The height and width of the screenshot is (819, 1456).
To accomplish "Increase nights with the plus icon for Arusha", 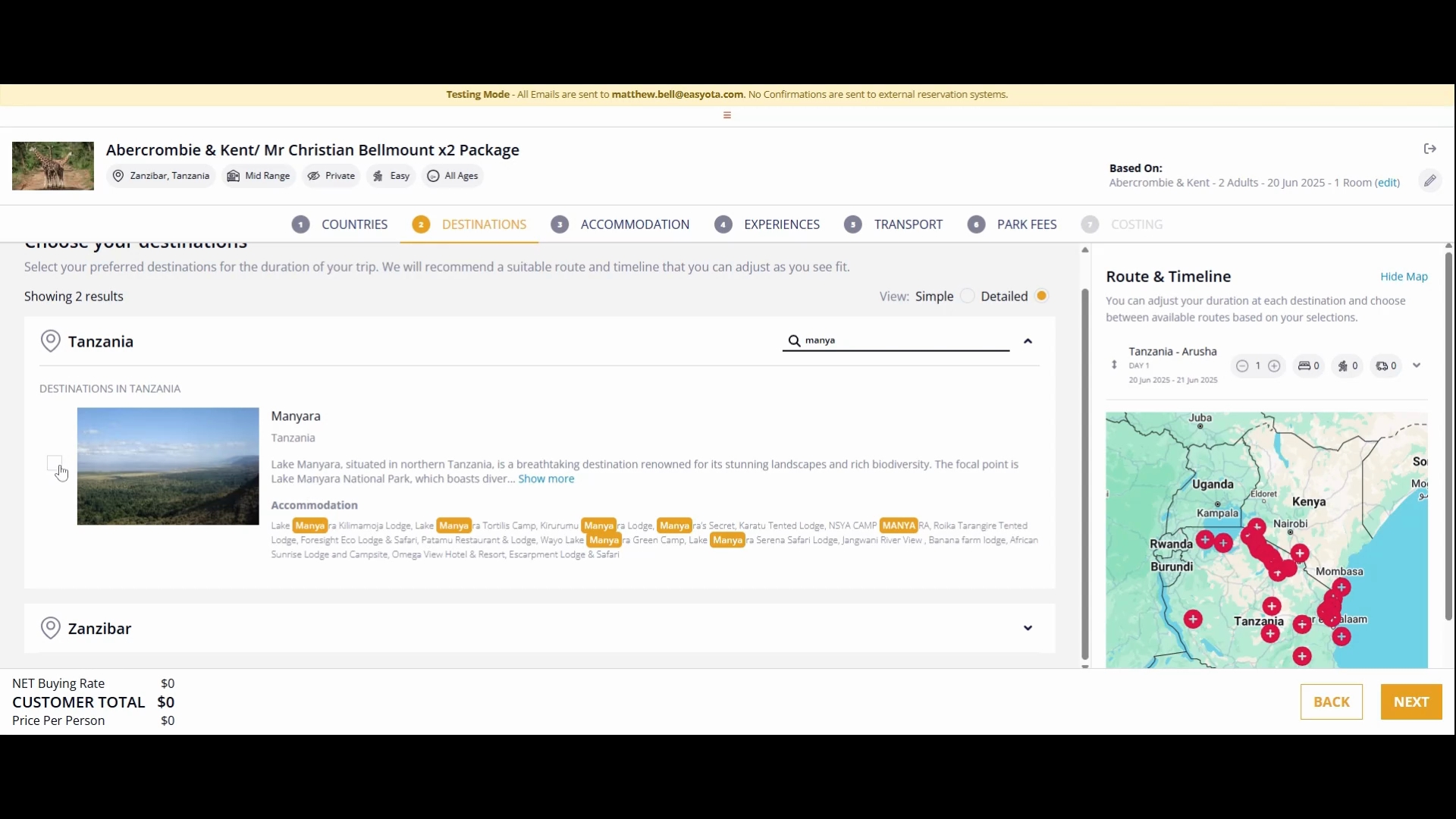I will [x=1275, y=366].
